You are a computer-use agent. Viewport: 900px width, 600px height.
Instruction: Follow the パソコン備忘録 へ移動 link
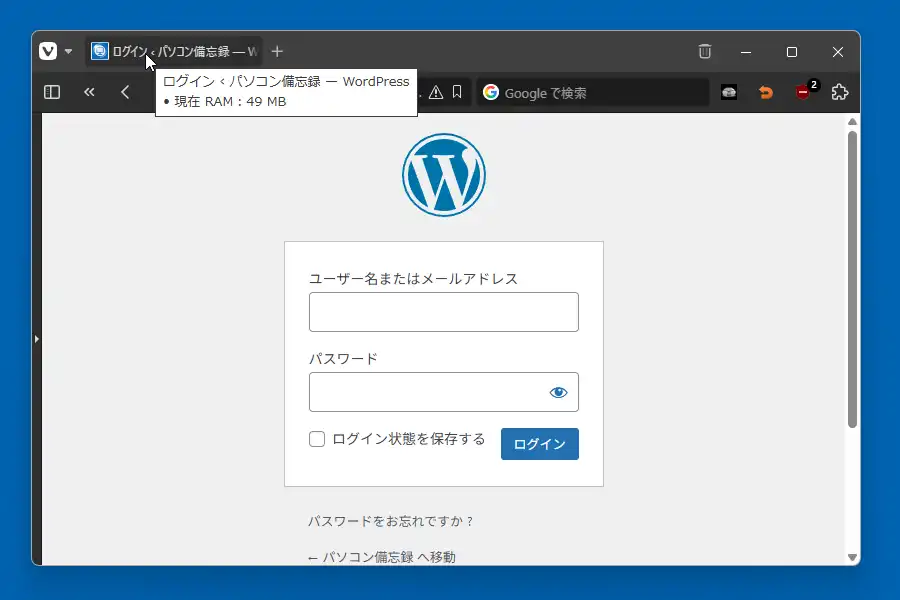point(382,557)
